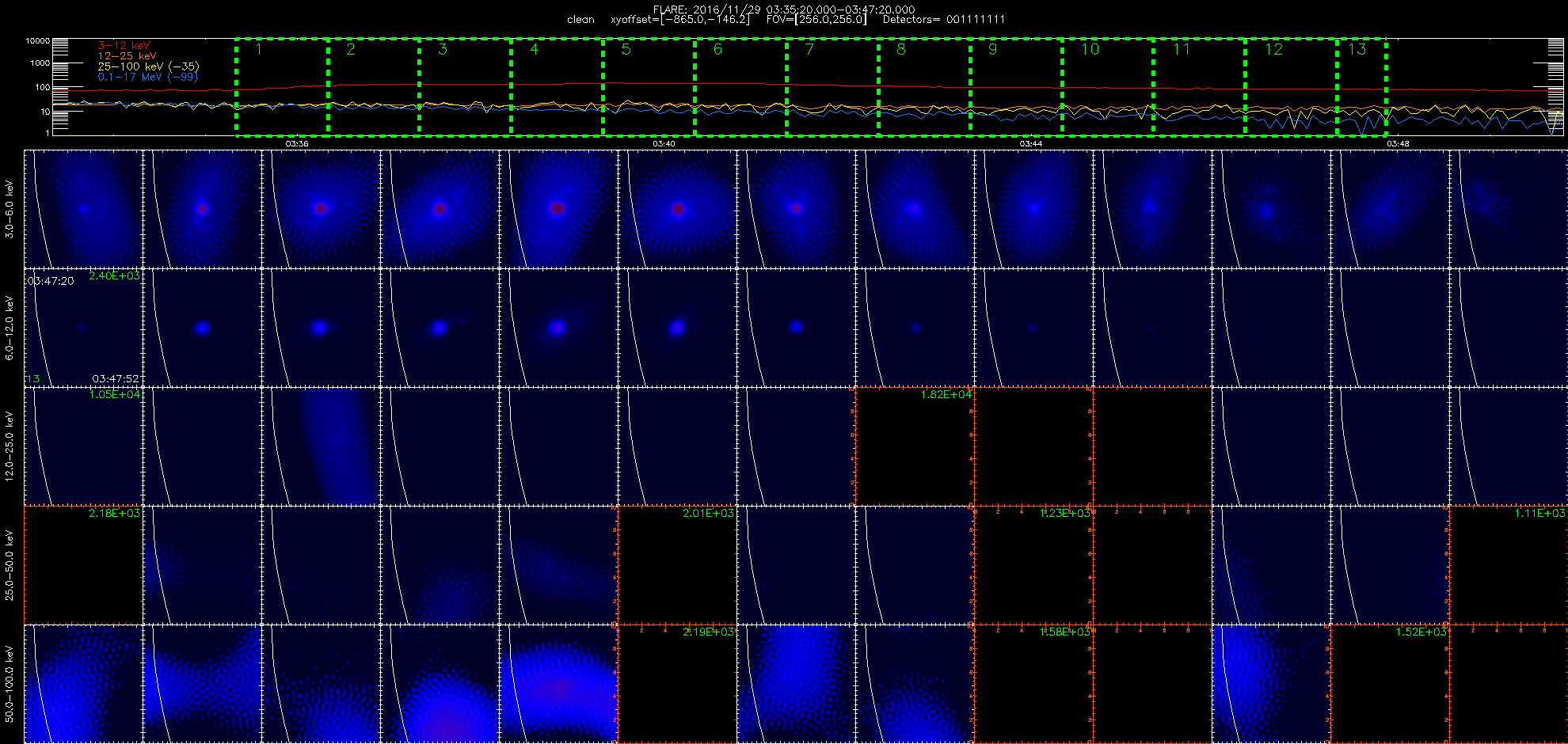Click the 03:44 time axis label
The width and height of the screenshot is (1568, 744).
pyautogui.click(x=1030, y=144)
